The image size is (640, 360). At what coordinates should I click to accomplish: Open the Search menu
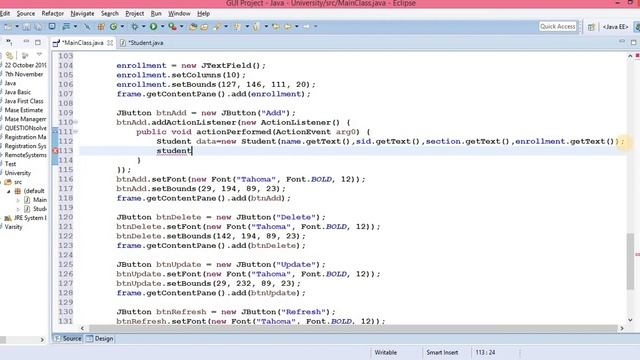tap(110, 13)
